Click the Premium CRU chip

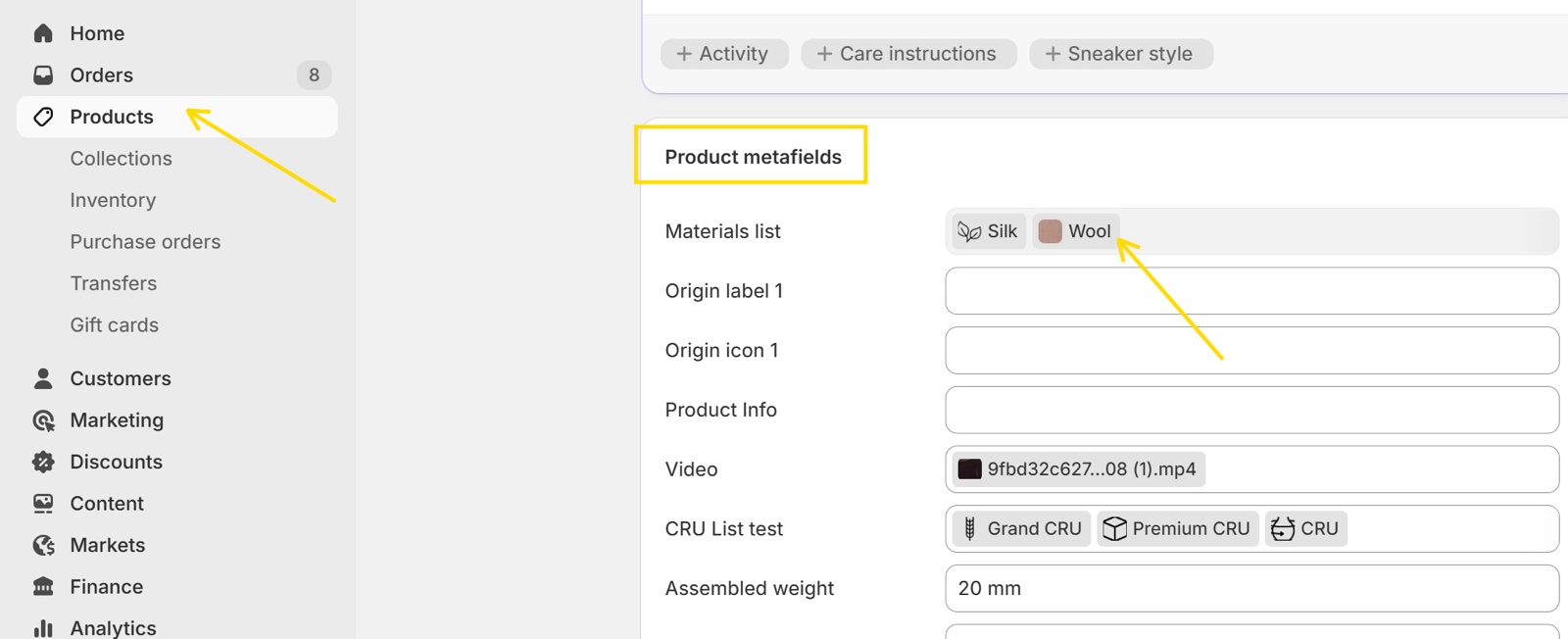tap(1178, 528)
